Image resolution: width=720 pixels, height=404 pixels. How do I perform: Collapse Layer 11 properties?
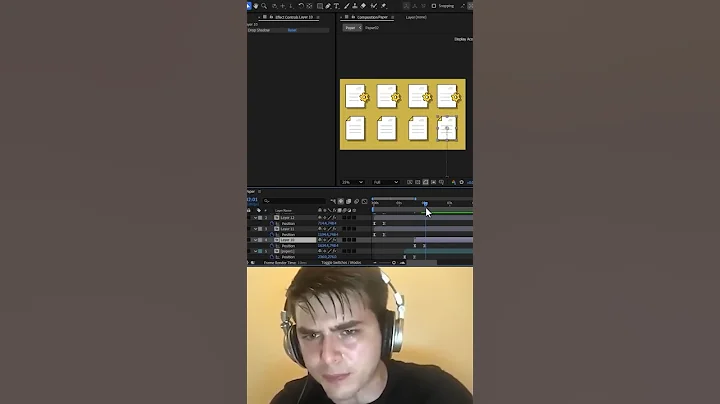pyautogui.click(x=255, y=229)
